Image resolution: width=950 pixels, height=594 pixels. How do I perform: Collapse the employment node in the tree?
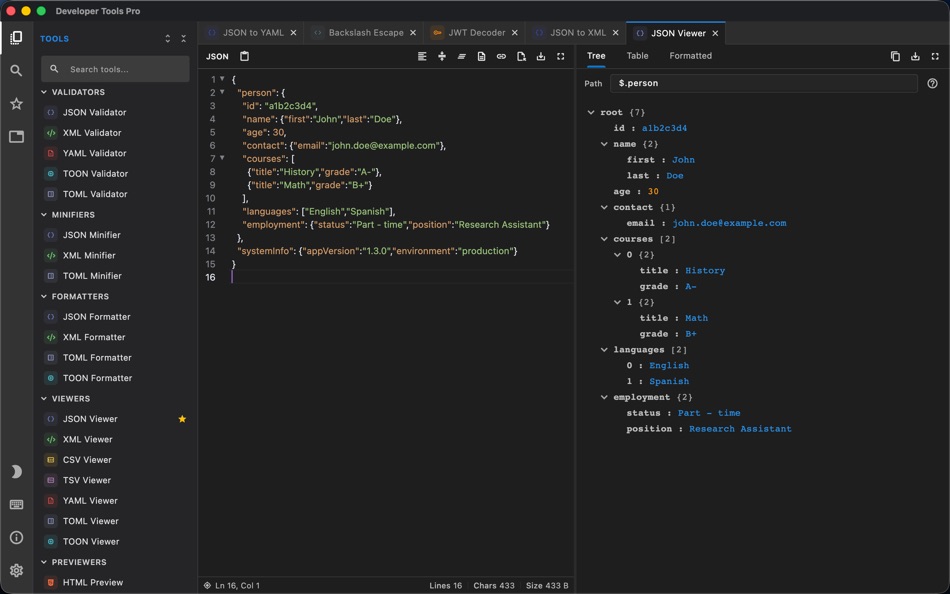[x=602, y=397]
